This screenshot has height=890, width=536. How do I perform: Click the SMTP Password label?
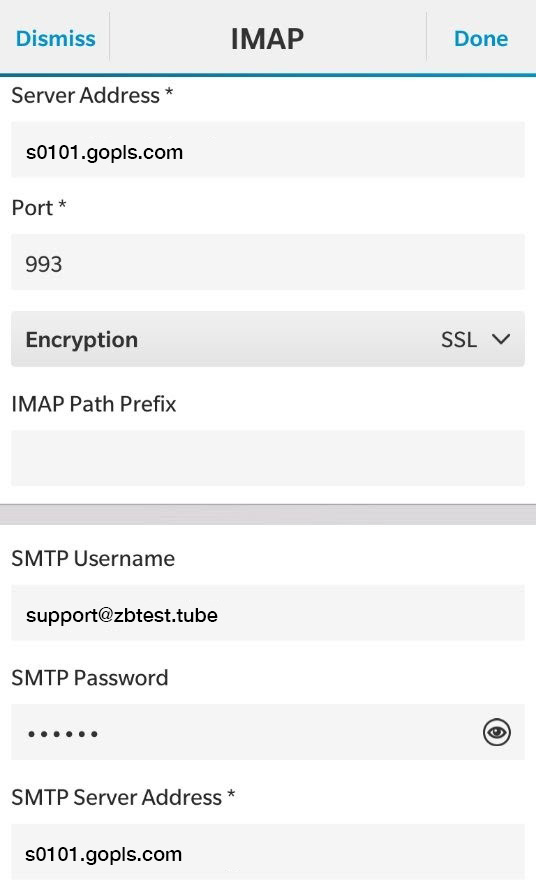(x=90, y=678)
